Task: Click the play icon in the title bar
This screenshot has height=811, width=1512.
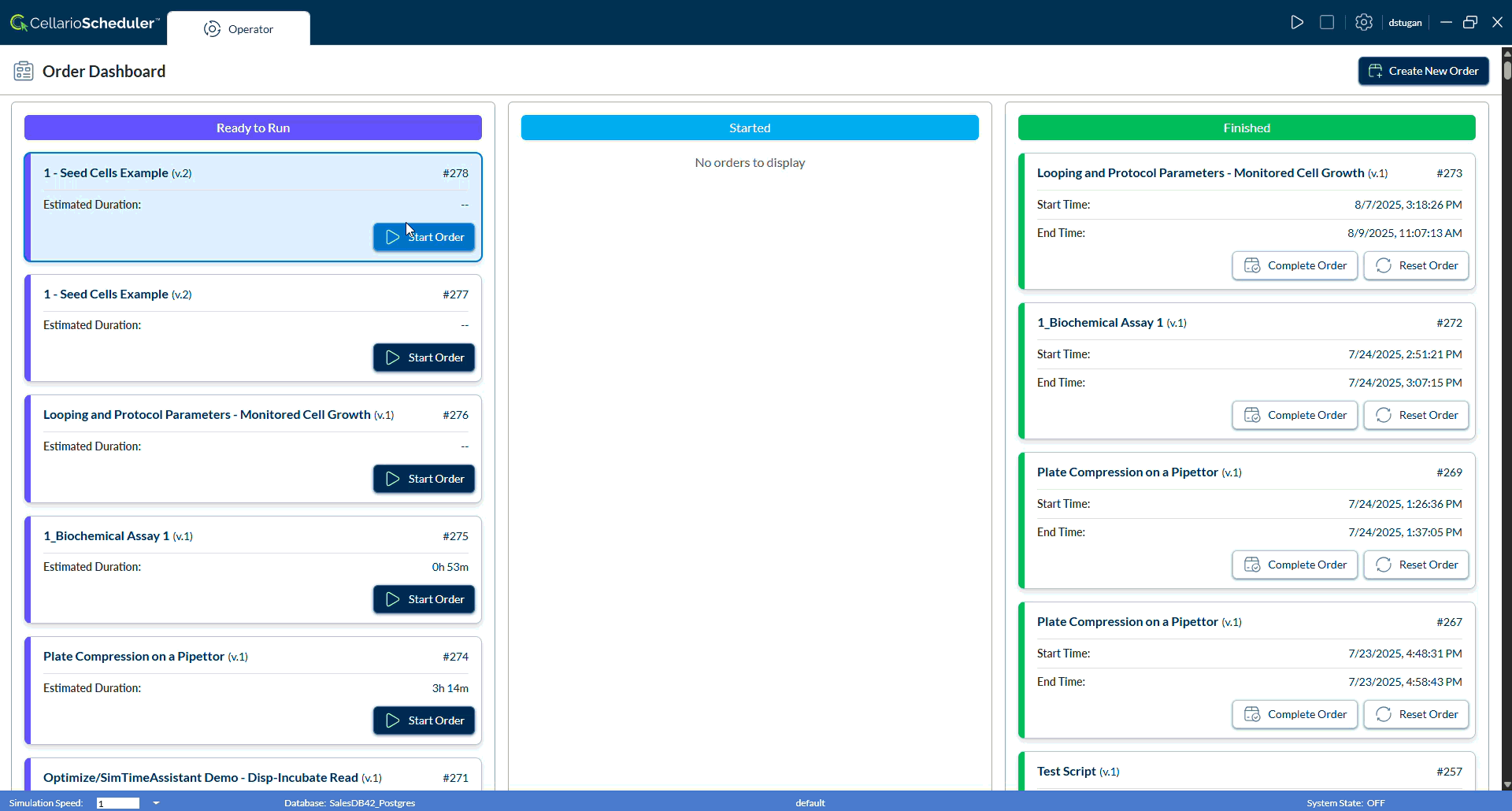Action: coord(1296,22)
